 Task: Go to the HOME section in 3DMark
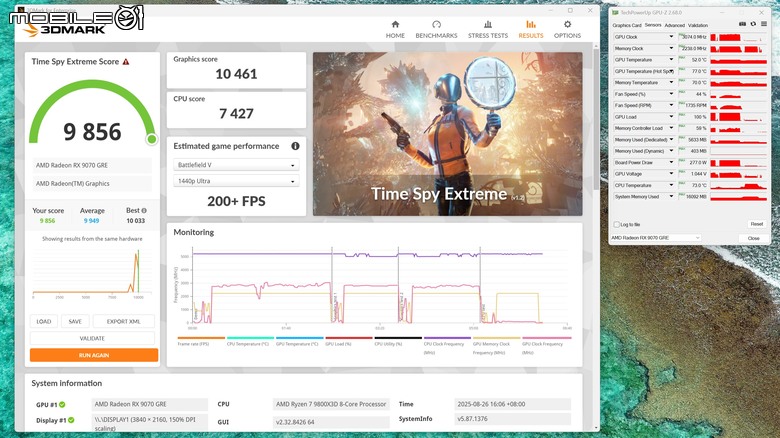[x=395, y=30]
